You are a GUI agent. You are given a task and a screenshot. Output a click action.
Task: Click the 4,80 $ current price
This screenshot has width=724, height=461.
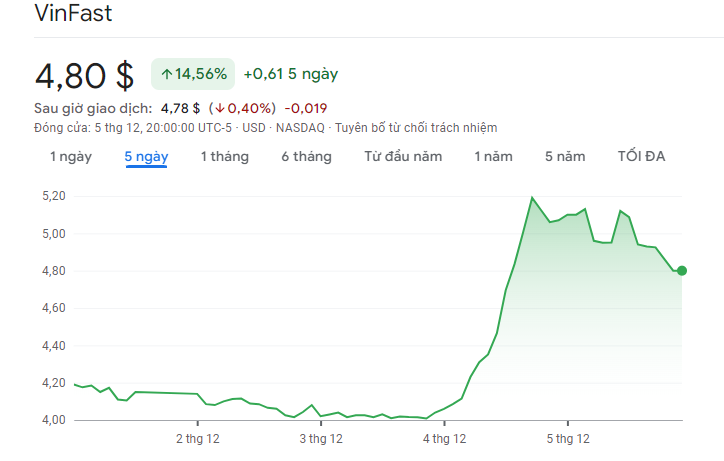click(x=84, y=76)
